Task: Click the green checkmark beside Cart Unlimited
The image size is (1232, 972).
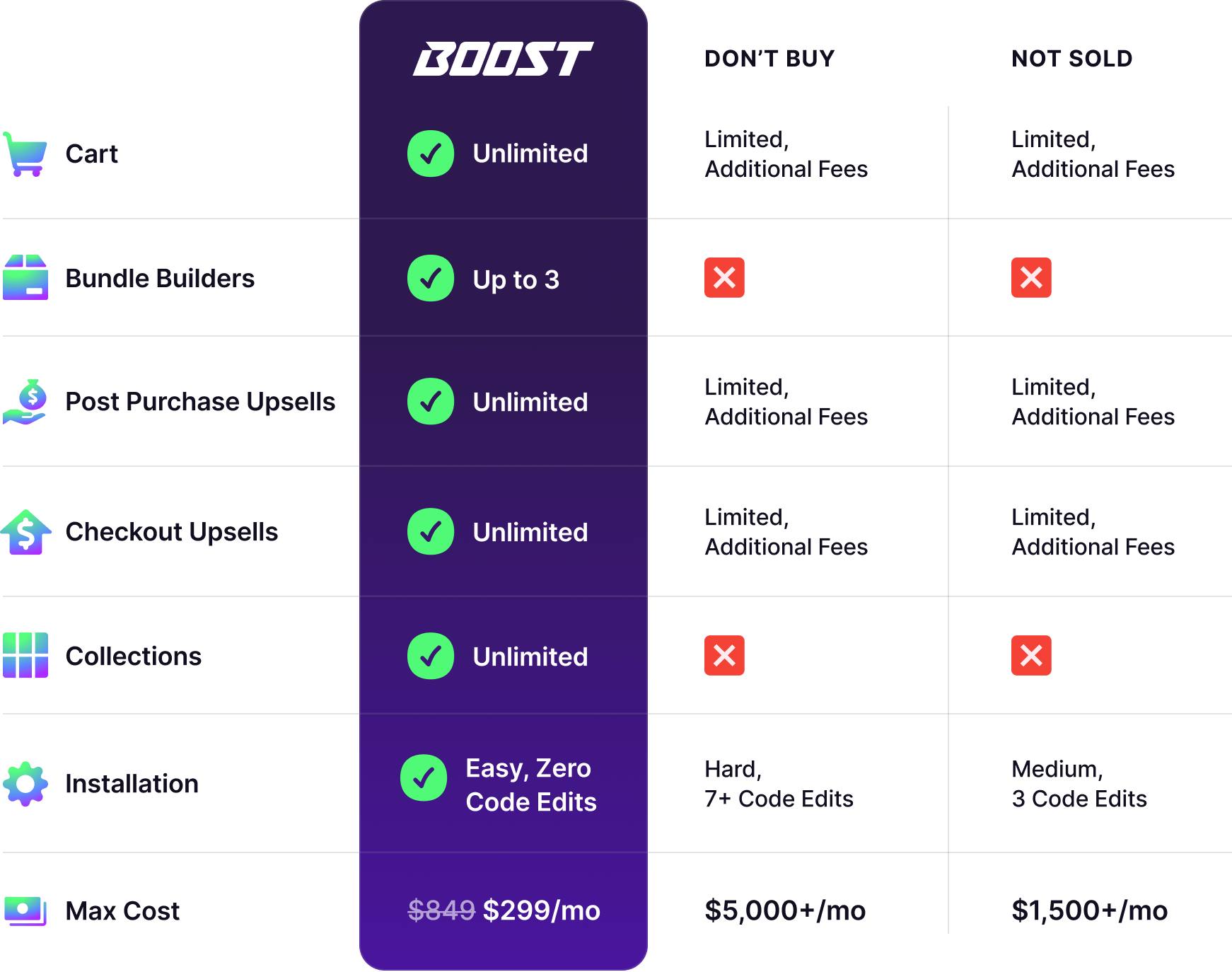Action: 431,154
